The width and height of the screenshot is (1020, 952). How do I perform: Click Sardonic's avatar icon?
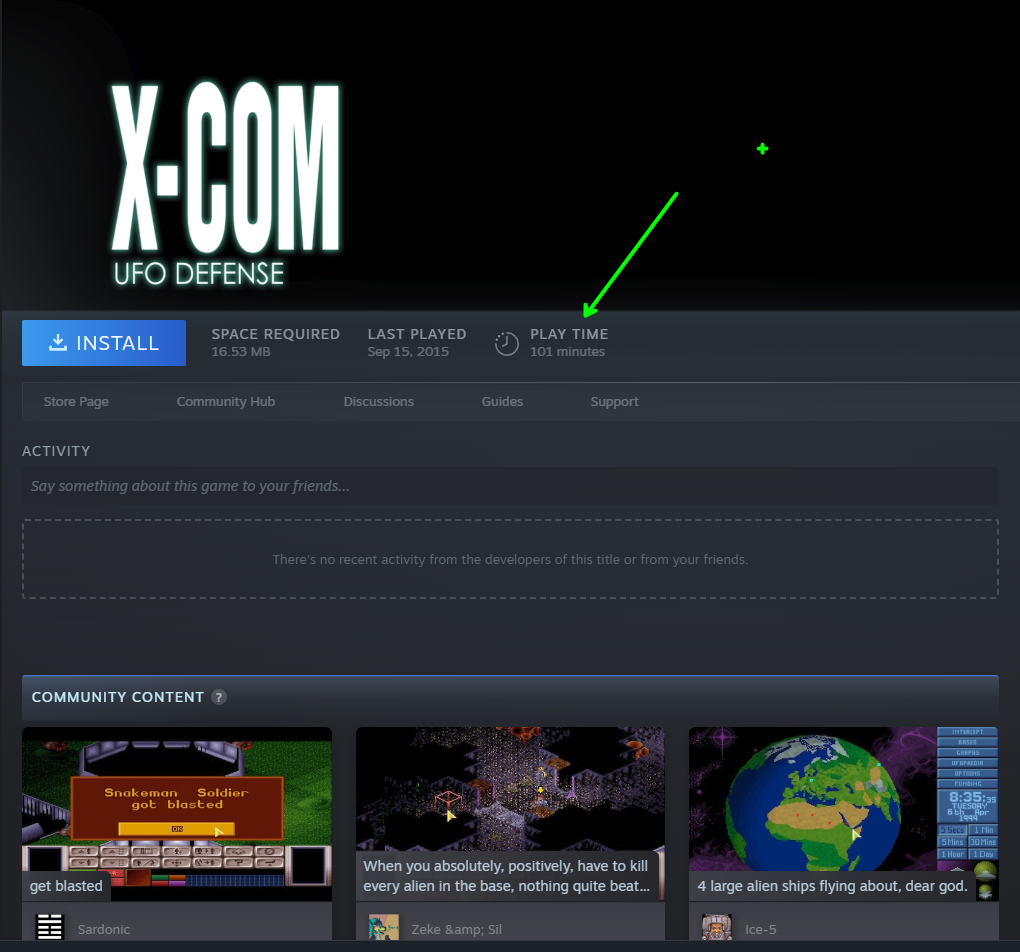[x=50, y=927]
